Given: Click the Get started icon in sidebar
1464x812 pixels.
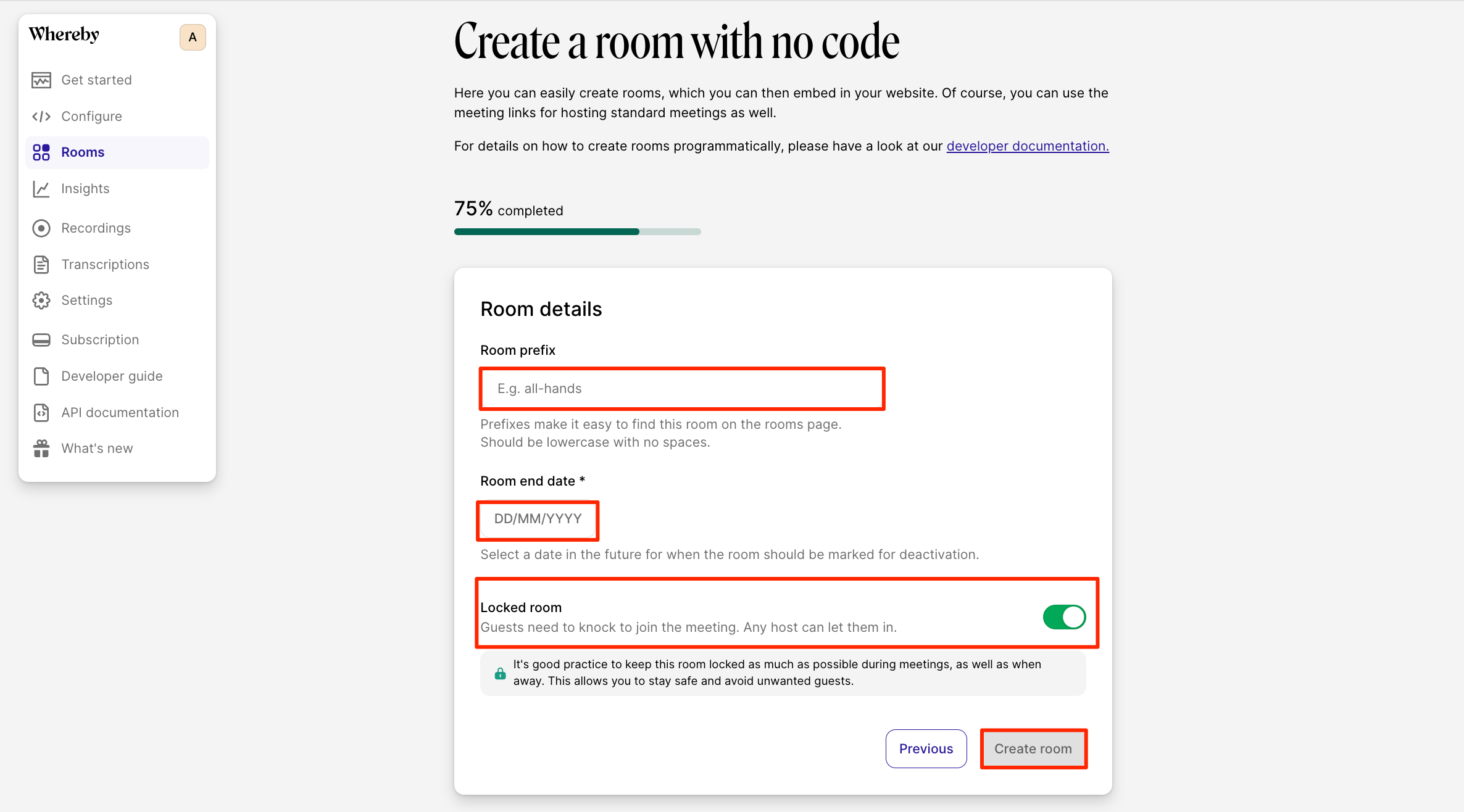Looking at the screenshot, I should coord(41,80).
